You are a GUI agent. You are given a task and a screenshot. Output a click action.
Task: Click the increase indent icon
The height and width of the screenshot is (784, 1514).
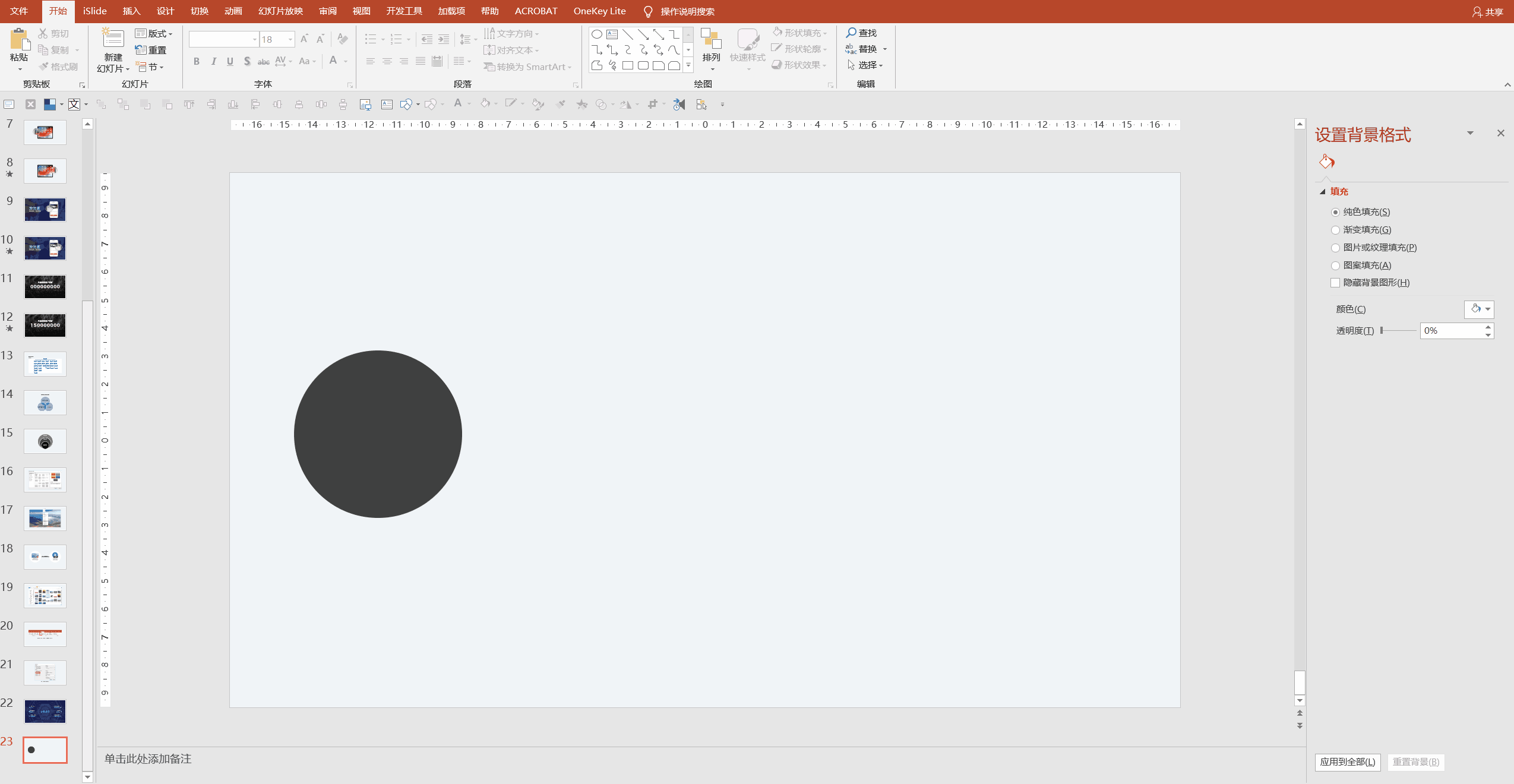(x=444, y=39)
